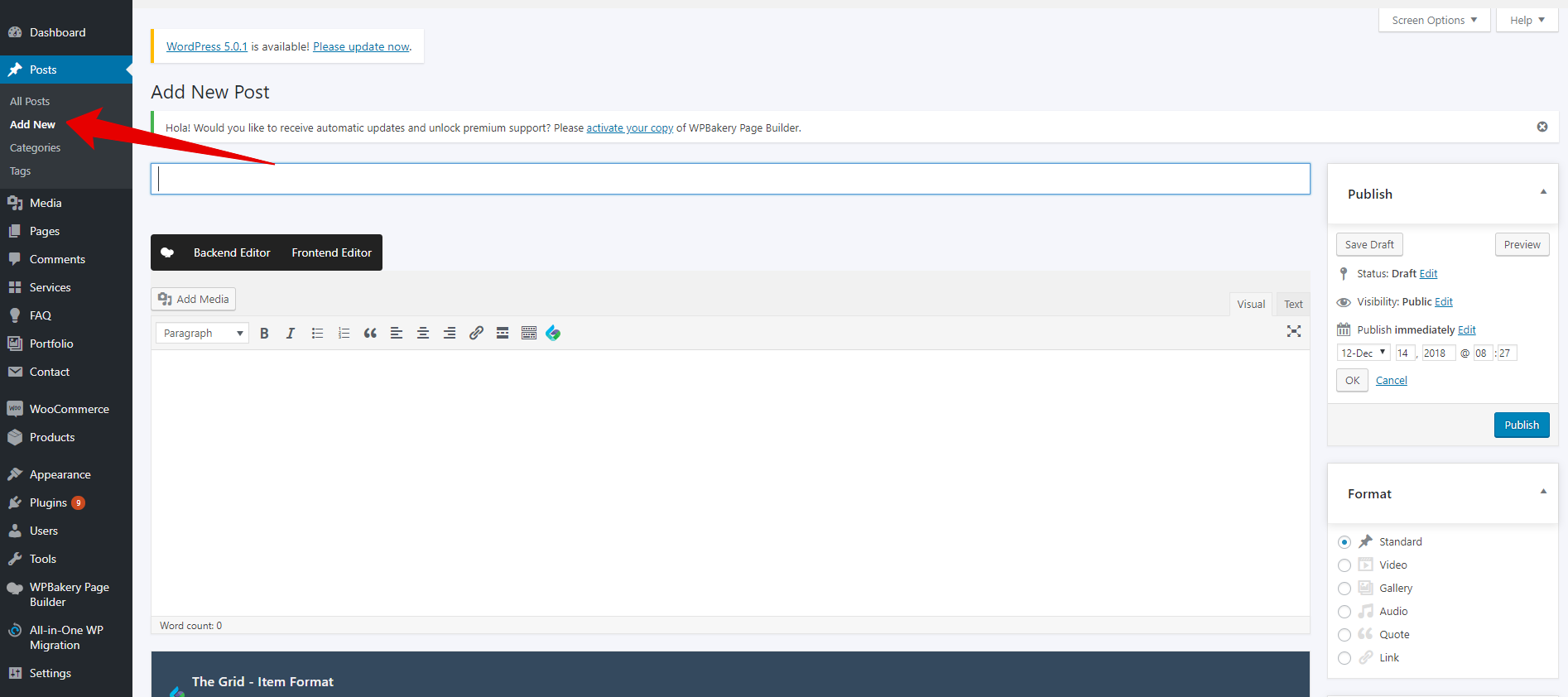Screen dimensions: 1568x697
Task: Click the Backend Editor button
Action: pos(232,252)
